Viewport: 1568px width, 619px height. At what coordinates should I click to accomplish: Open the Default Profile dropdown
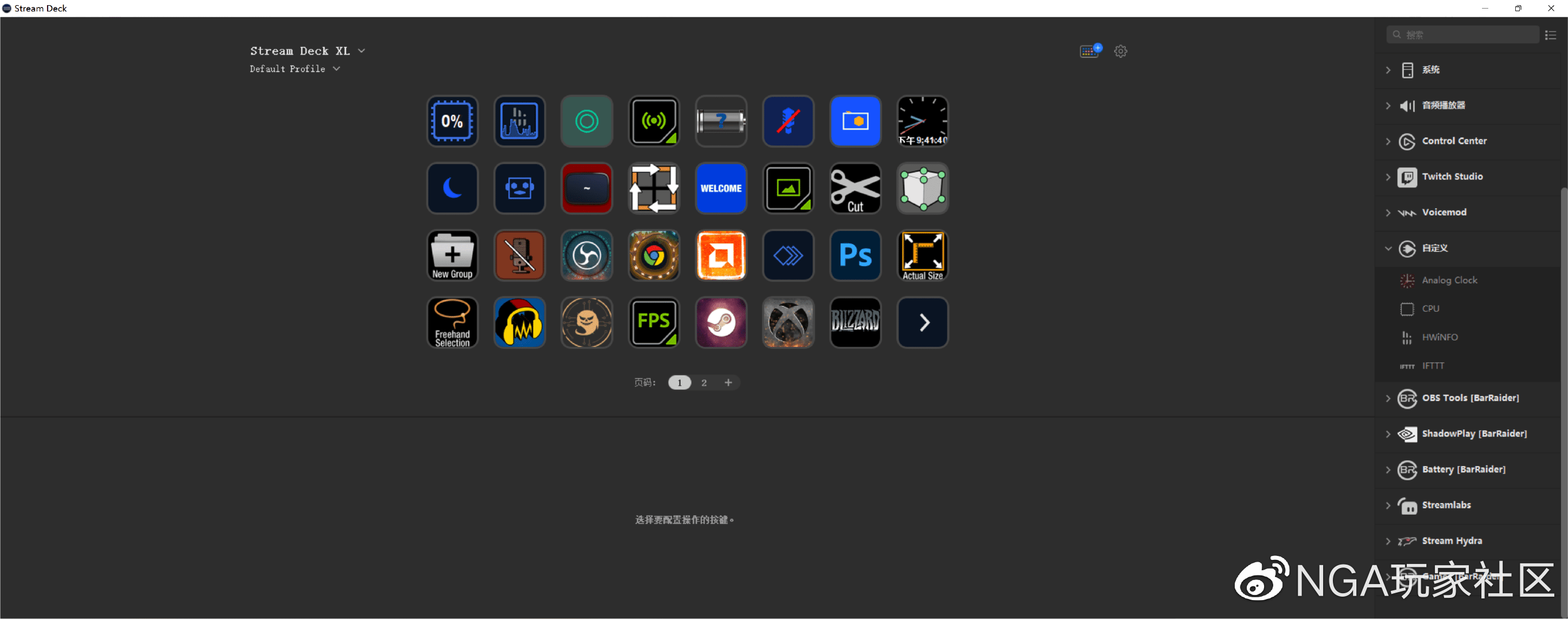tap(295, 69)
